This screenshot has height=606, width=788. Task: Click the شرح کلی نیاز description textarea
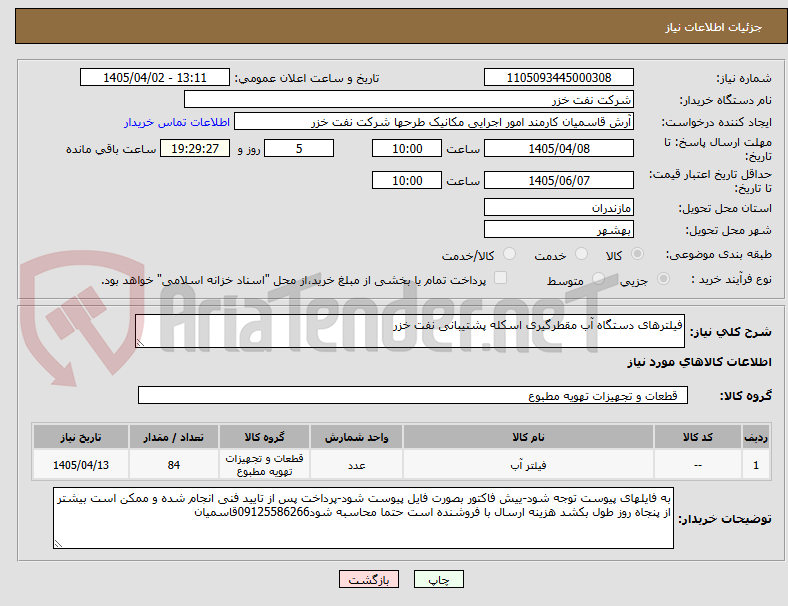pyautogui.click(x=410, y=331)
